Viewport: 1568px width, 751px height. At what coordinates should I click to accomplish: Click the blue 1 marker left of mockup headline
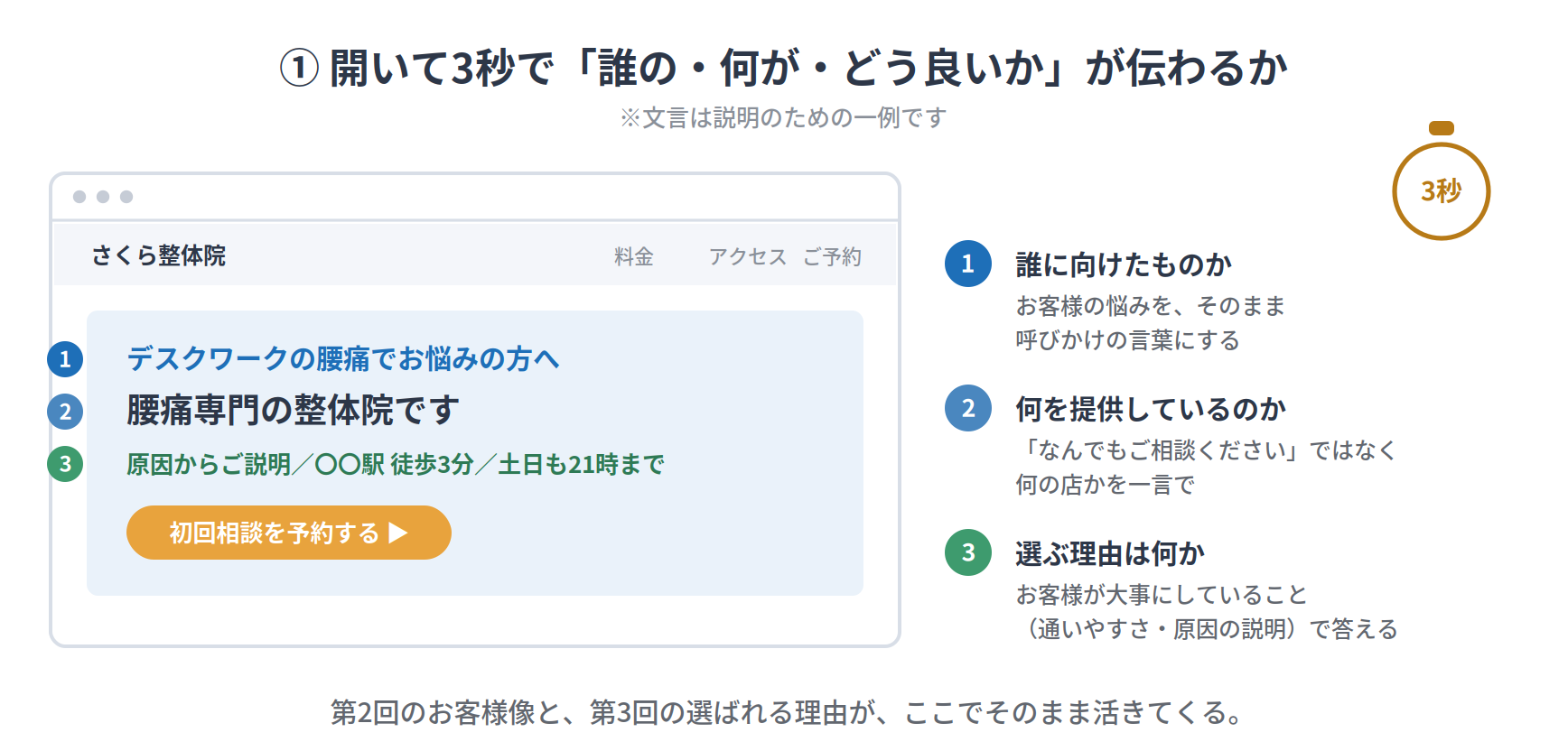(x=65, y=359)
